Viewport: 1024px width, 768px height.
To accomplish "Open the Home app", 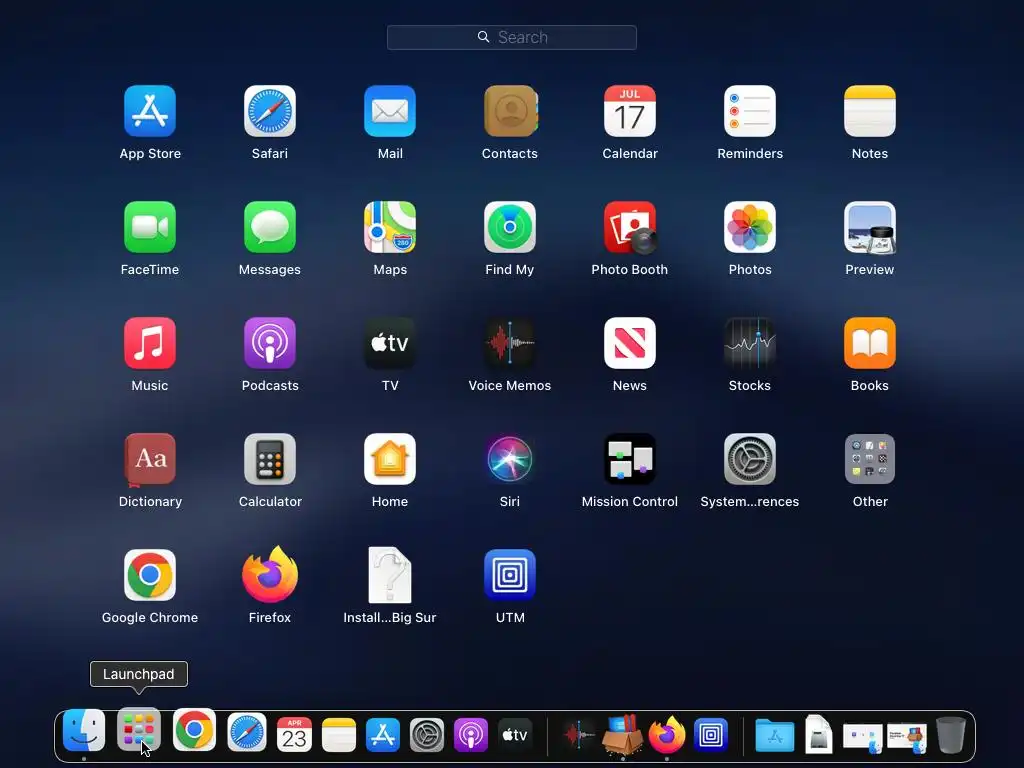I will point(390,459).
